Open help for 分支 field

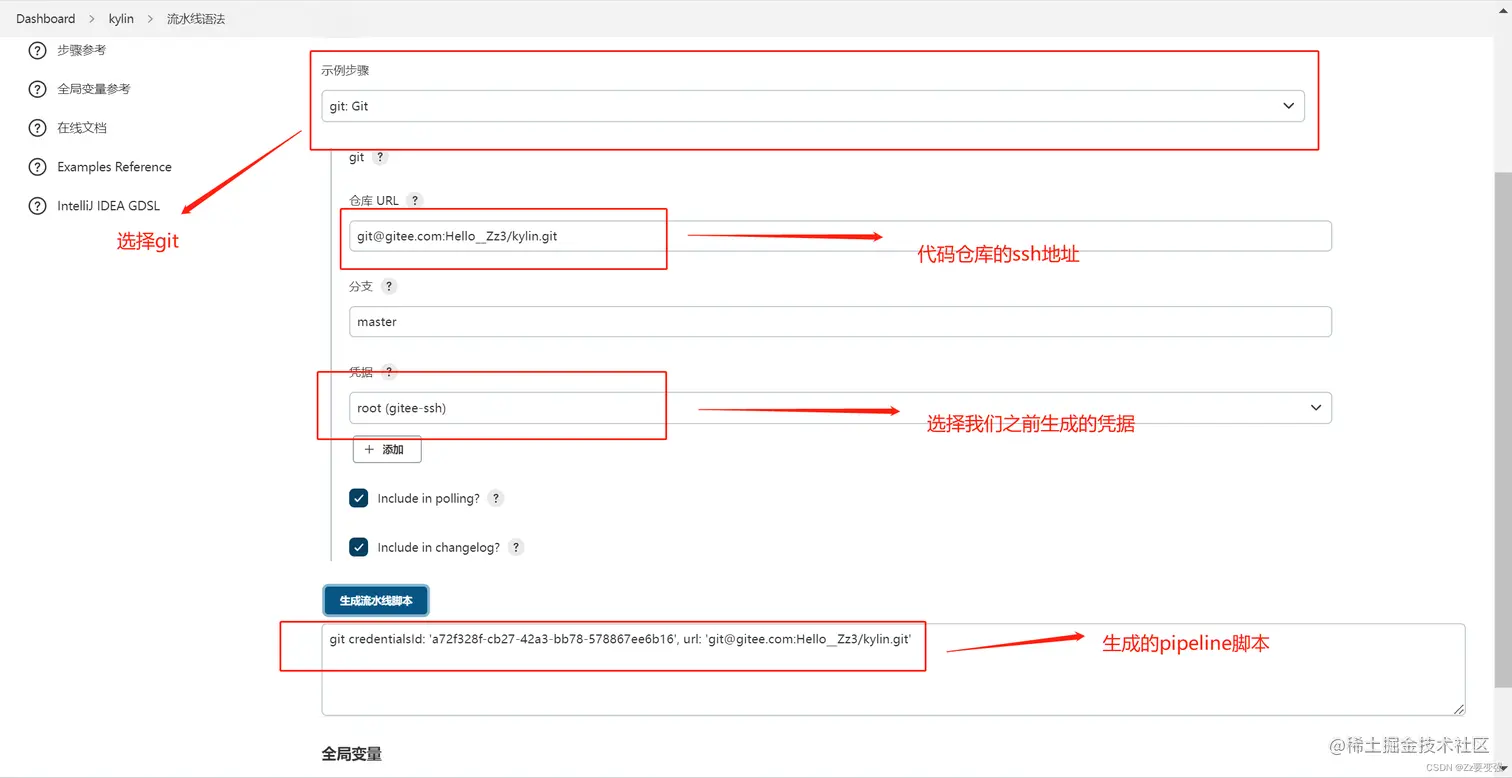[389, 286]
